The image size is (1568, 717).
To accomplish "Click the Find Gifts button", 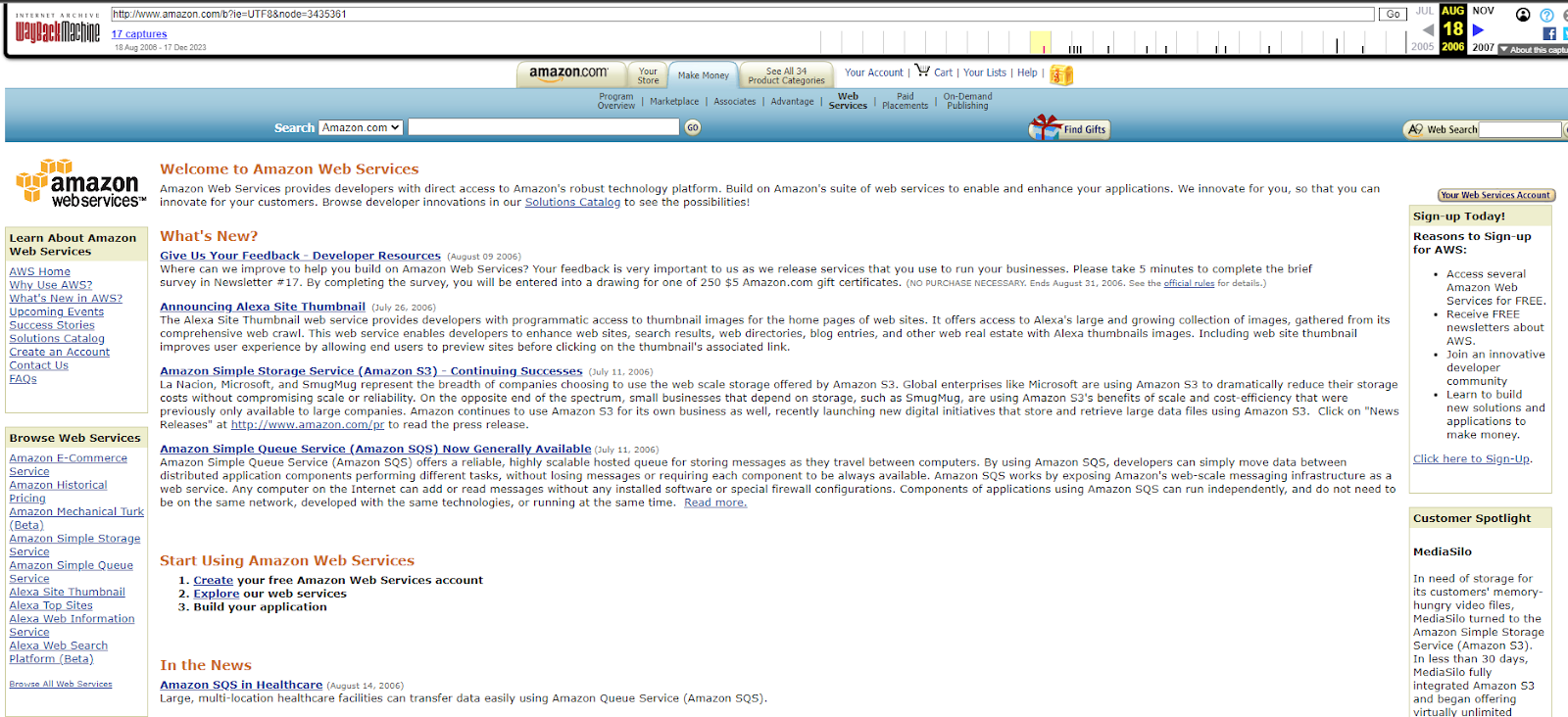I will pyautogui.click(x=1070, y=128).
